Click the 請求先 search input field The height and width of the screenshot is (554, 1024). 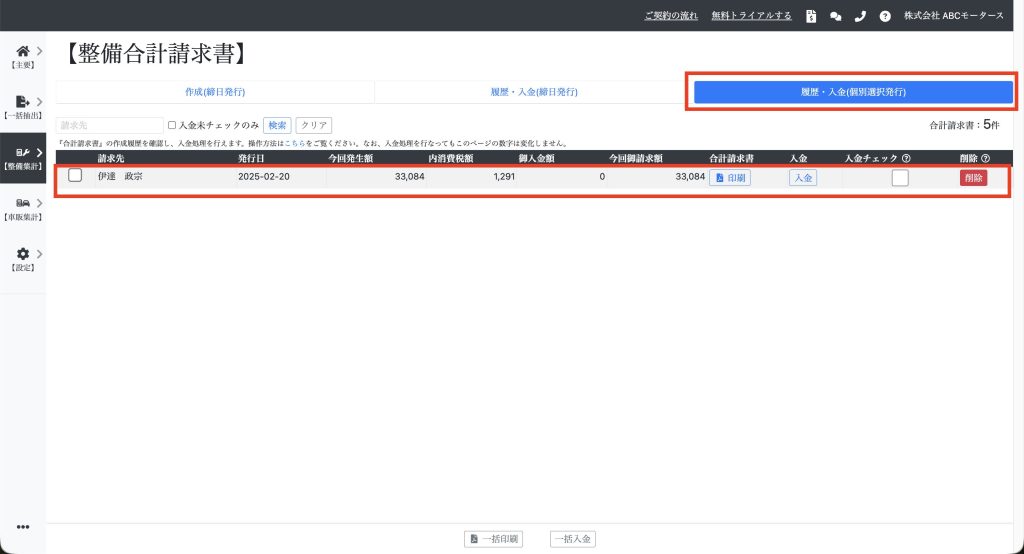click(x=109, y=126)
